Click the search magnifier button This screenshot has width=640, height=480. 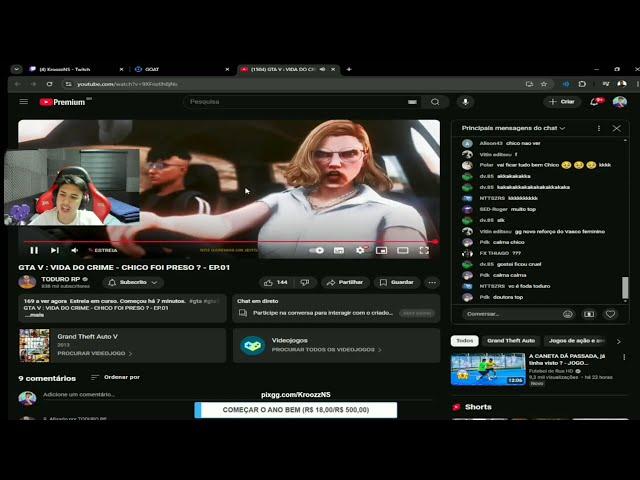[435, 102]
